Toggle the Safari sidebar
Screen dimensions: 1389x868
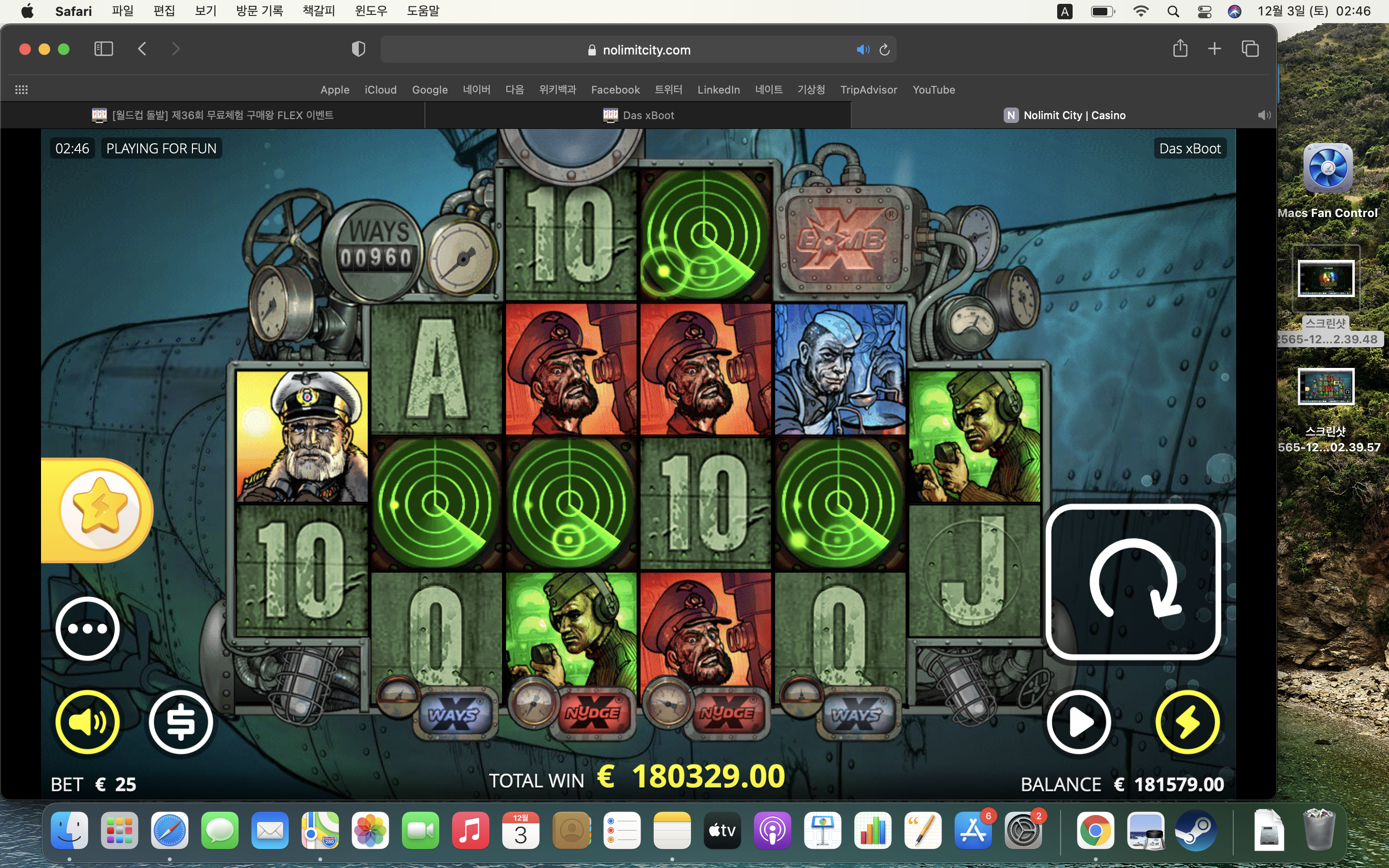103,49
